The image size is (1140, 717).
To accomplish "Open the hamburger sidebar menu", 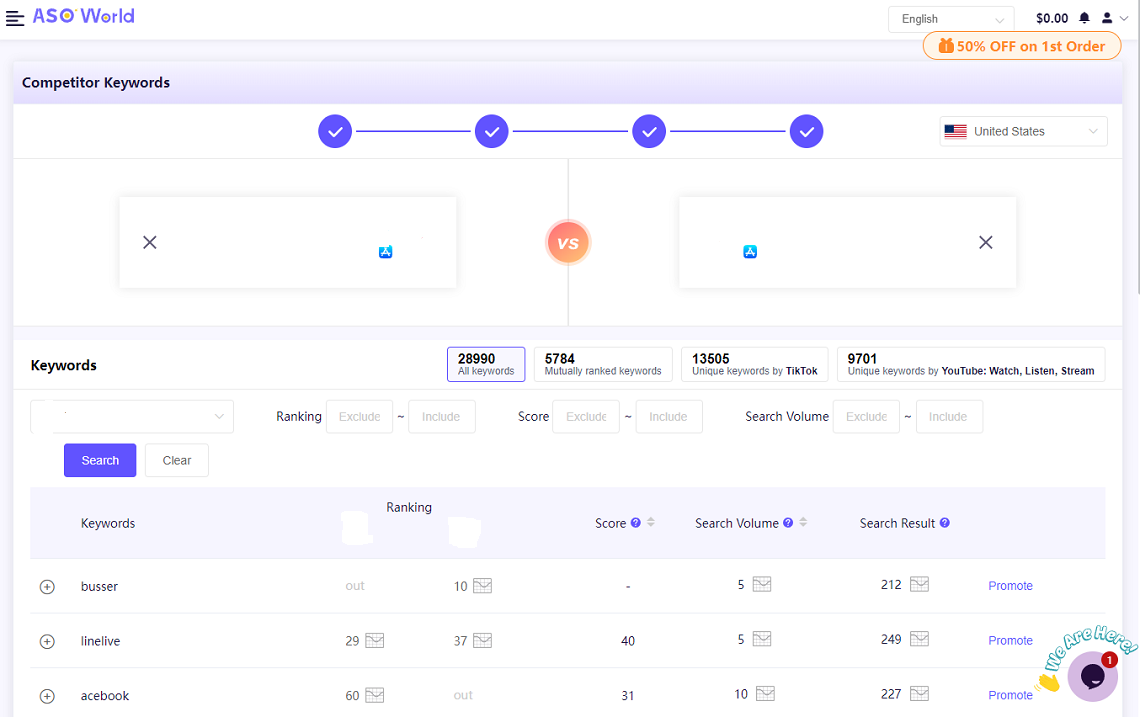I will pos(15,17).
